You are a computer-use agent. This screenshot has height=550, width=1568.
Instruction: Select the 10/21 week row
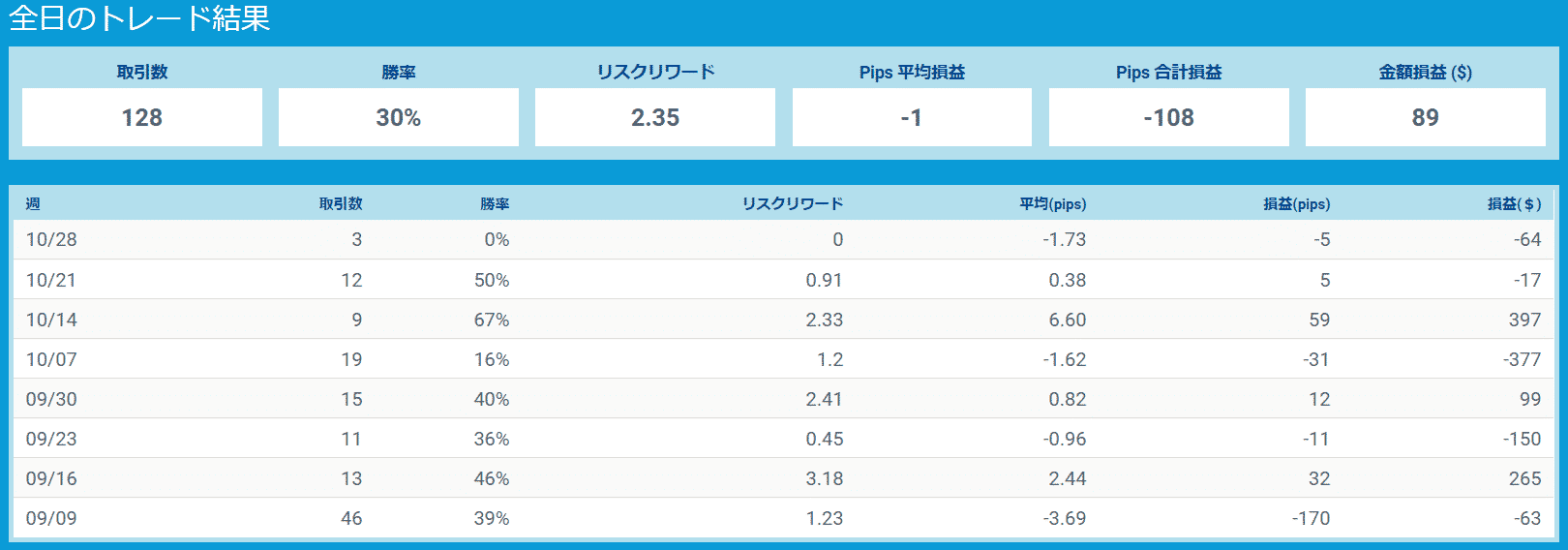tap(783, 280)
